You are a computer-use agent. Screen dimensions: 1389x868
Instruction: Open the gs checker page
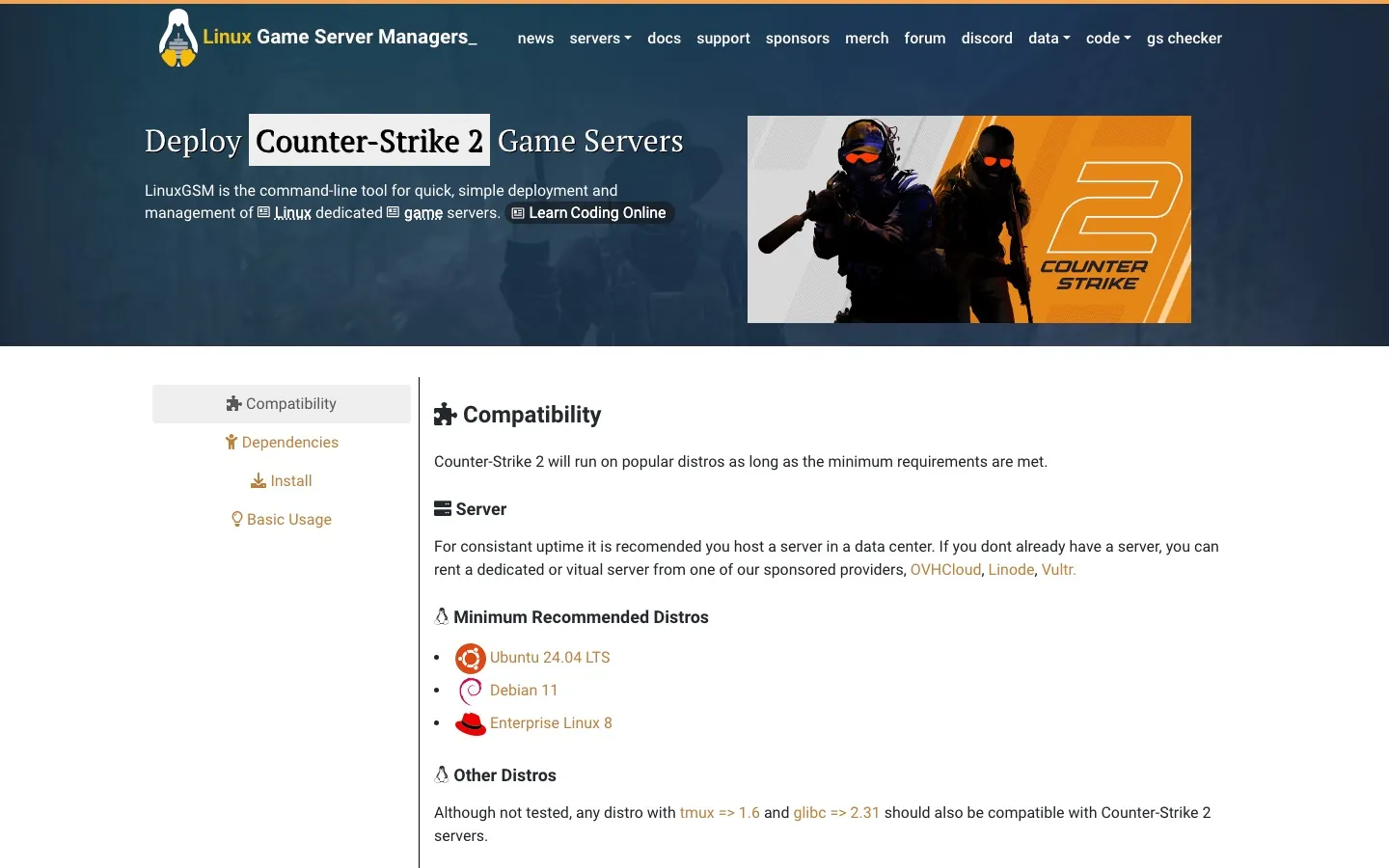tap(1185, 39)
